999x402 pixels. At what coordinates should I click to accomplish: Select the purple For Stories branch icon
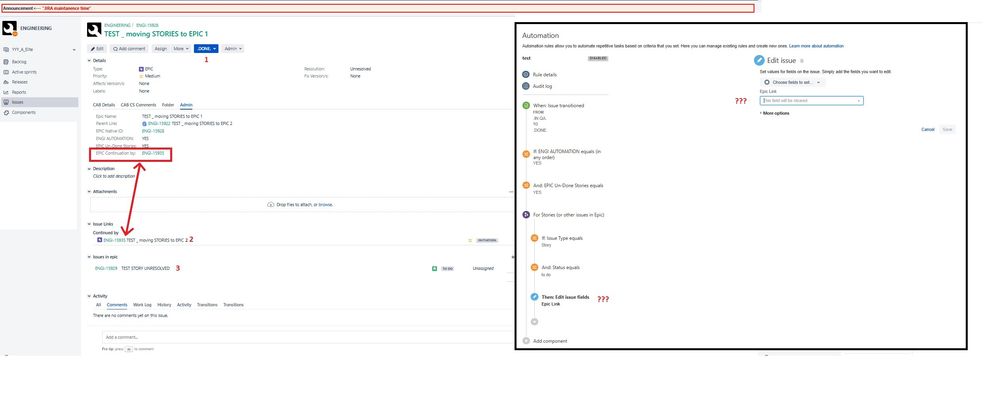(x=526, y=215)
